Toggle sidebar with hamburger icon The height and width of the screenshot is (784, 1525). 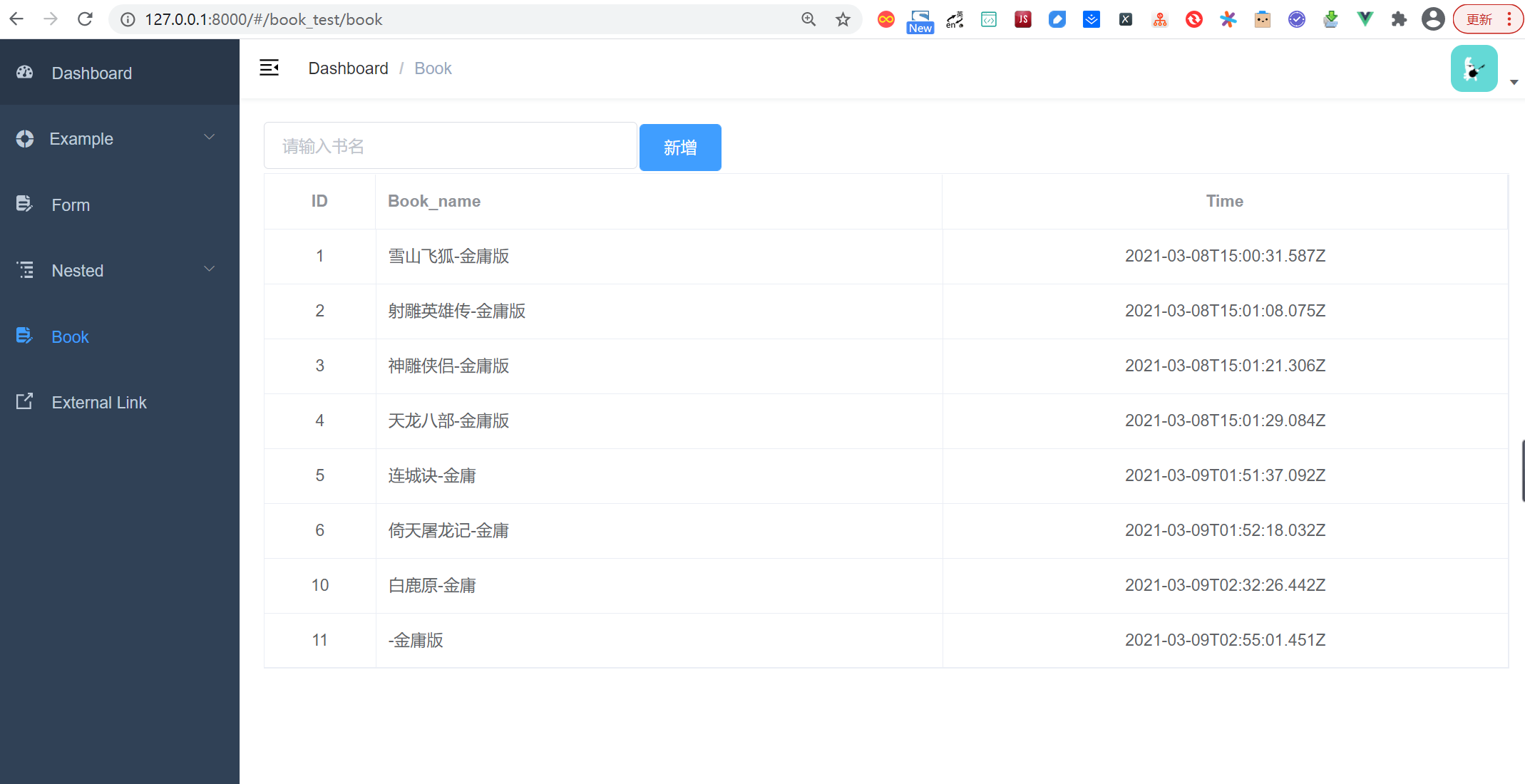coord(269,68)
